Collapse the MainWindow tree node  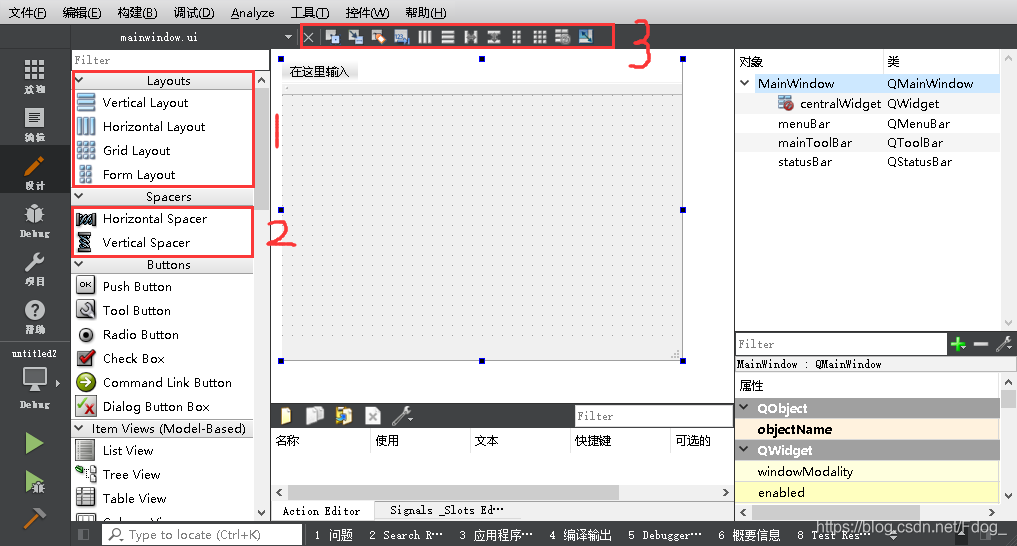point(745,83)
